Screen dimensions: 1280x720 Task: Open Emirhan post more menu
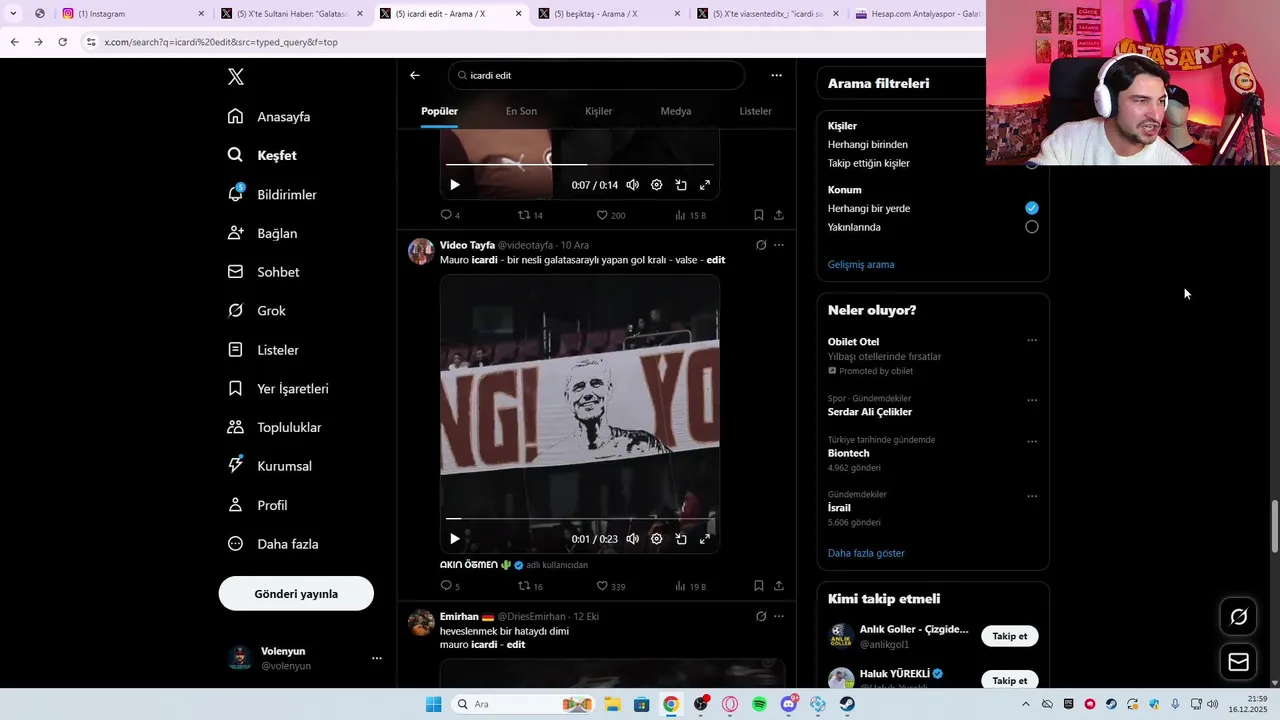[779, 616]
